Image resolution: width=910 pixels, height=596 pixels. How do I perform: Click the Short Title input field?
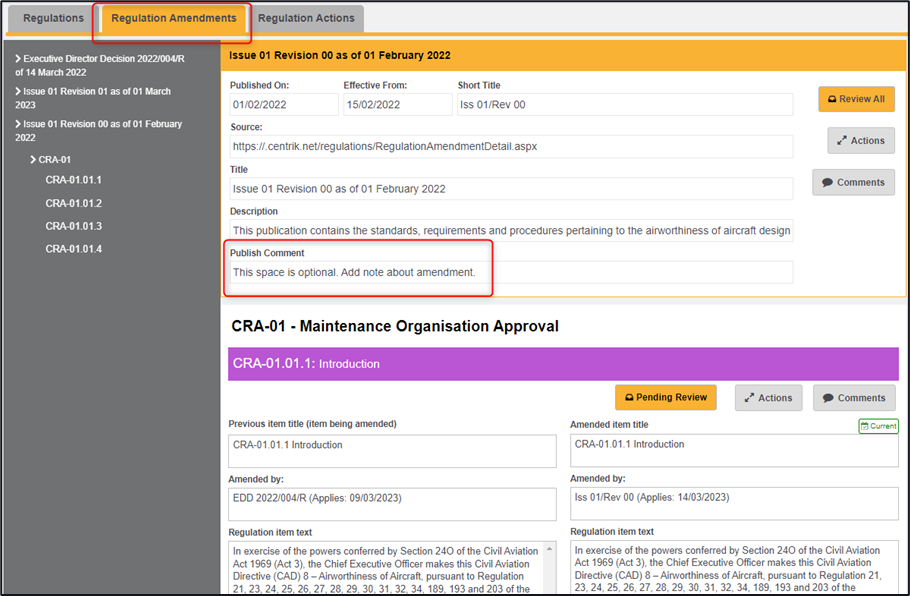pyautogui.click(x=625, y=105)
